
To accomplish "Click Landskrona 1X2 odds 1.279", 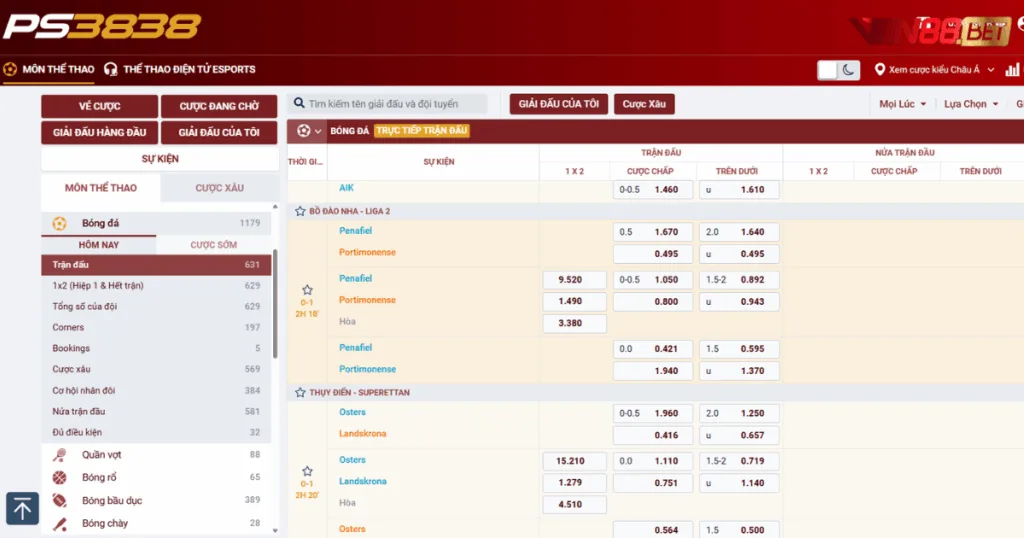I will coord(574,483).
